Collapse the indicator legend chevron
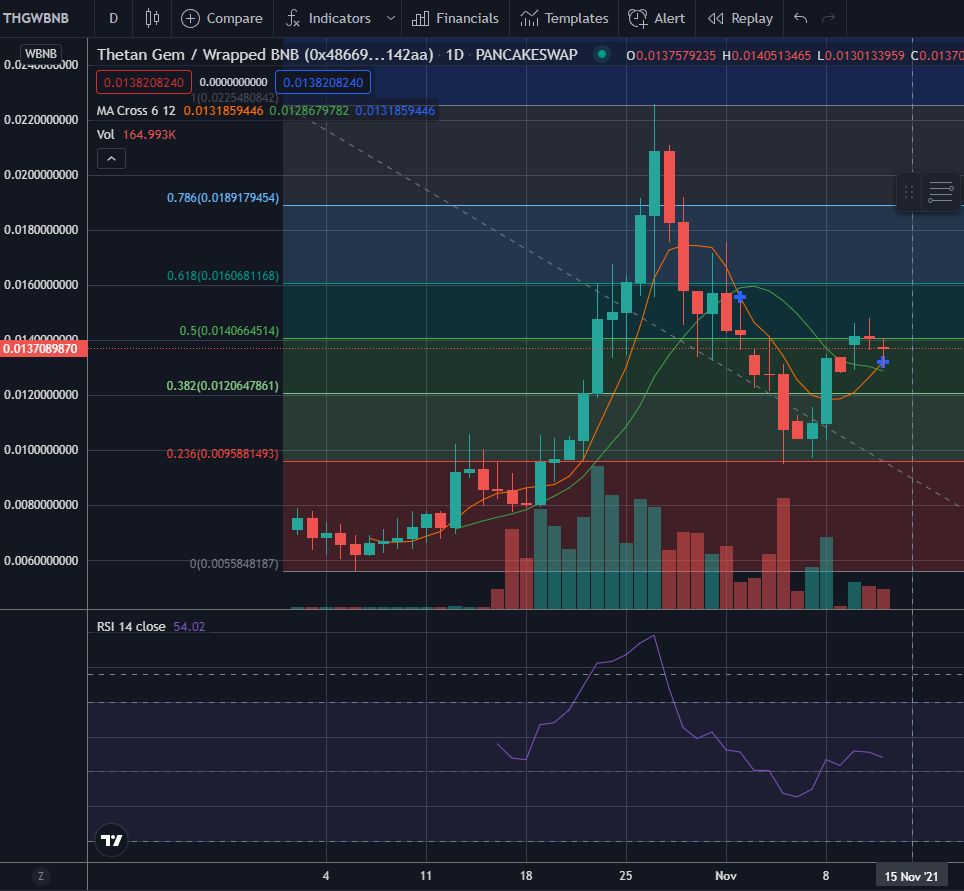 (111, 159)
